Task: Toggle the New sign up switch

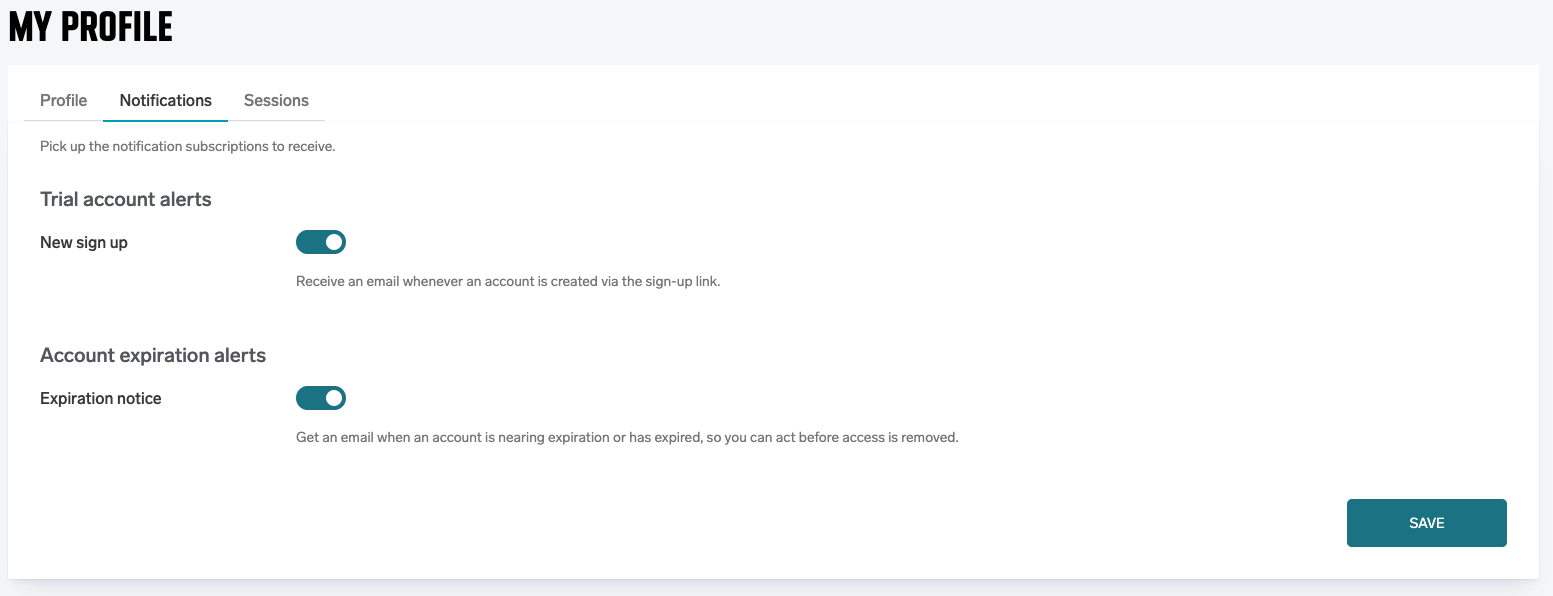Action: (x=320, y=242)
